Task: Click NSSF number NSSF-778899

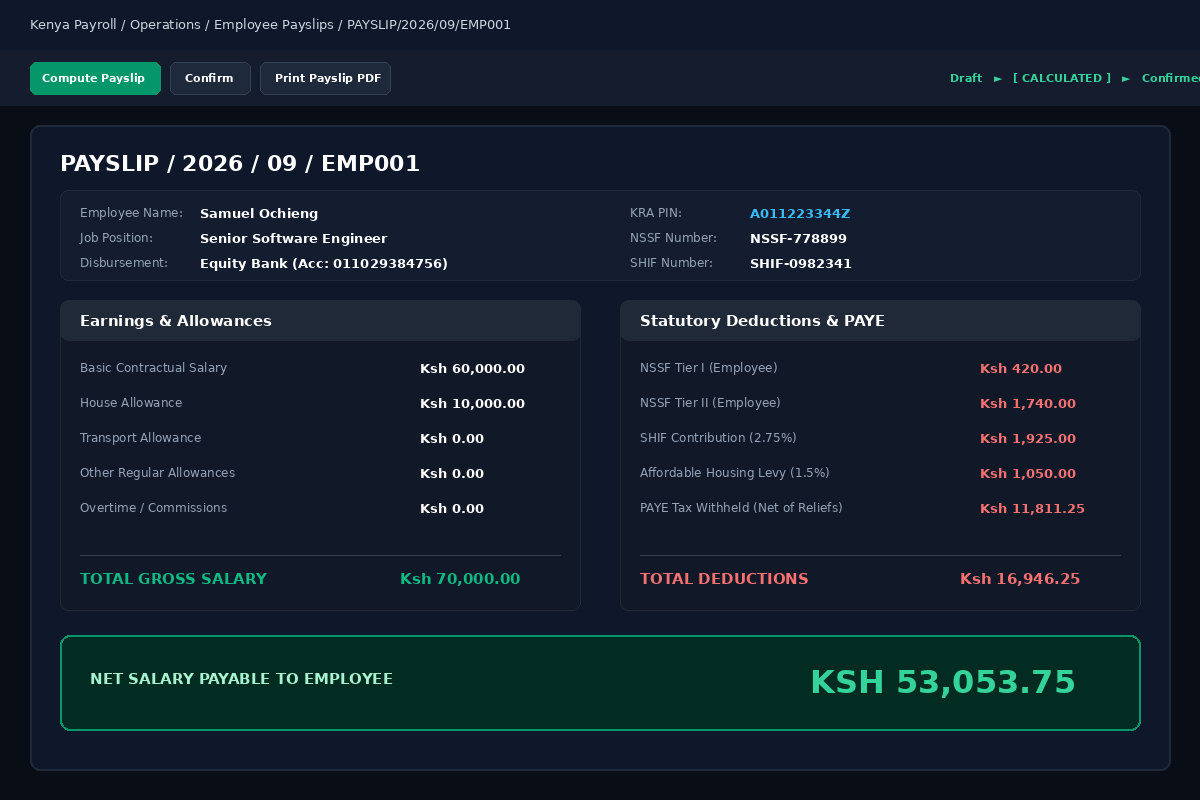Action: pyautogui.click(x=798, y=239)
